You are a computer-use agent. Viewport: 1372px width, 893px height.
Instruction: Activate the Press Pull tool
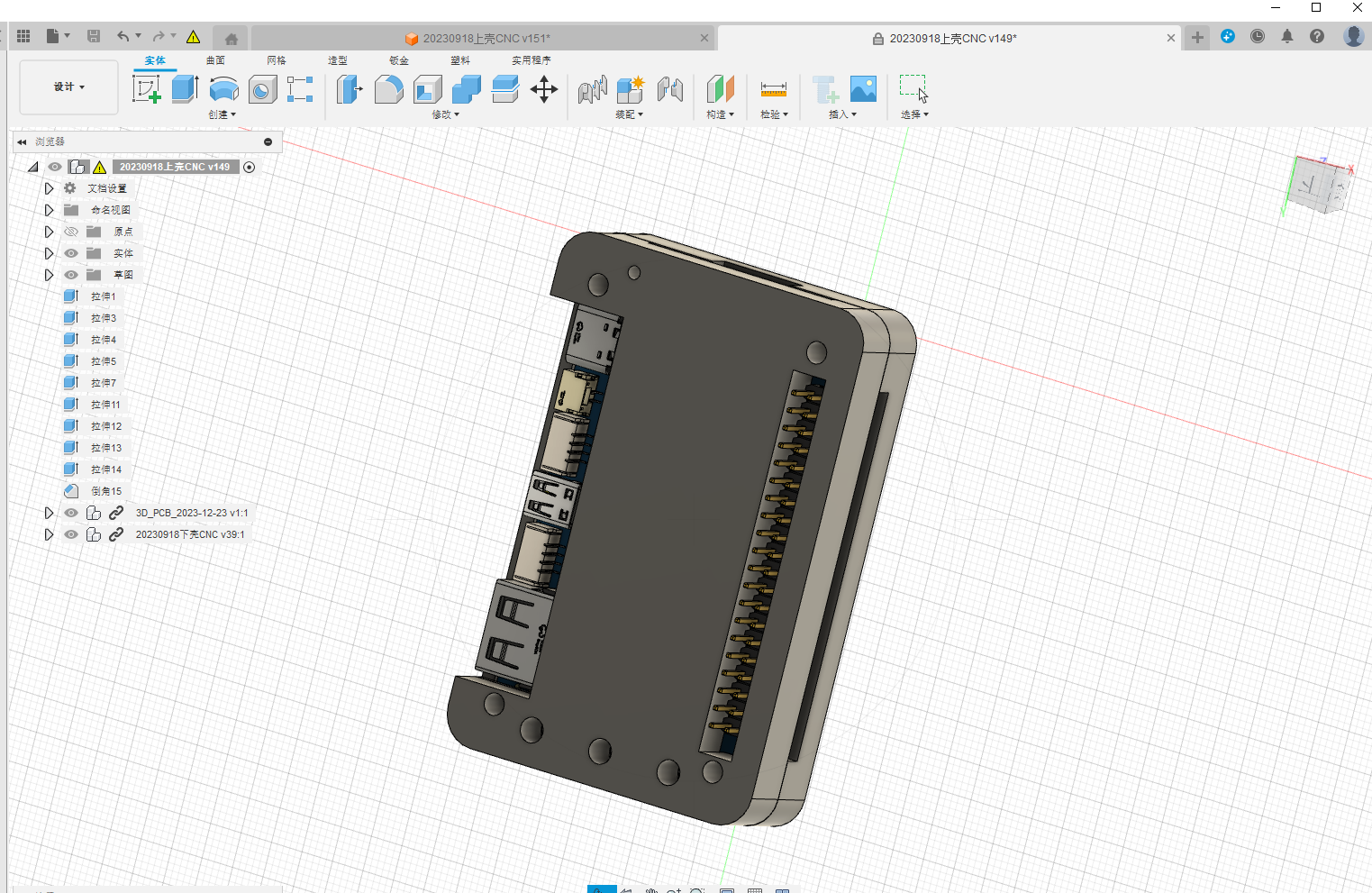tap(349, 89)
